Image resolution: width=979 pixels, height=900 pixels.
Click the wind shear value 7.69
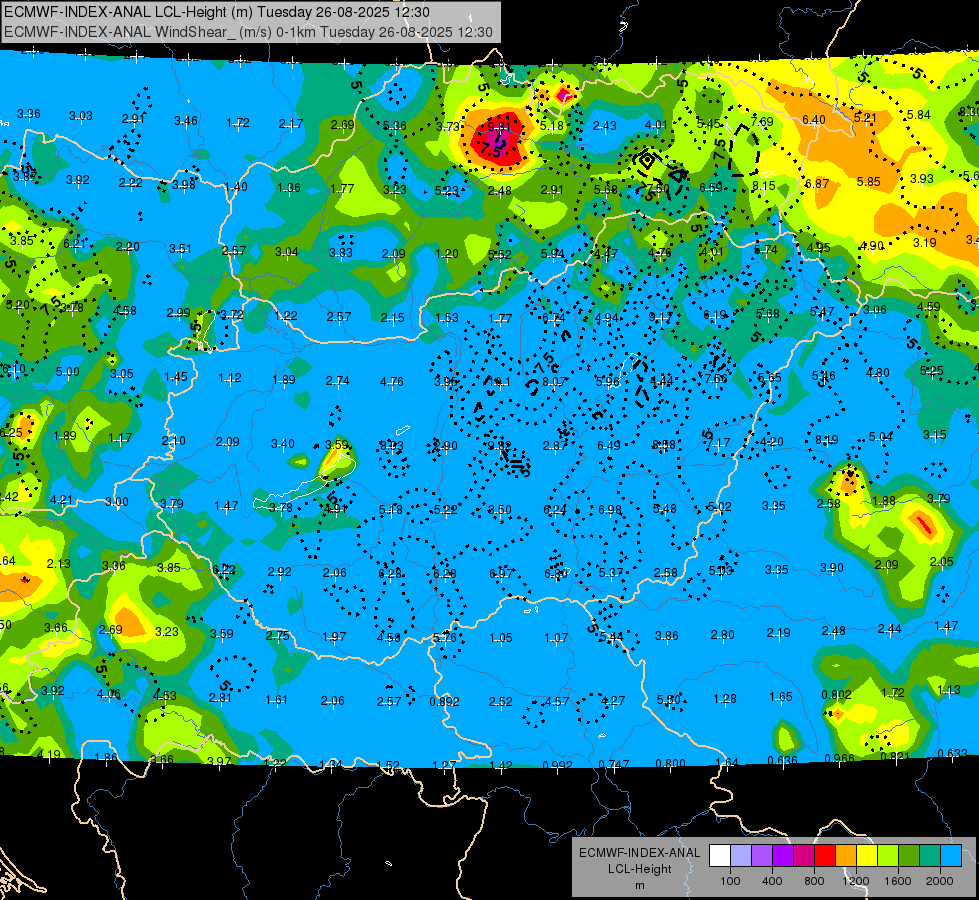762,121
